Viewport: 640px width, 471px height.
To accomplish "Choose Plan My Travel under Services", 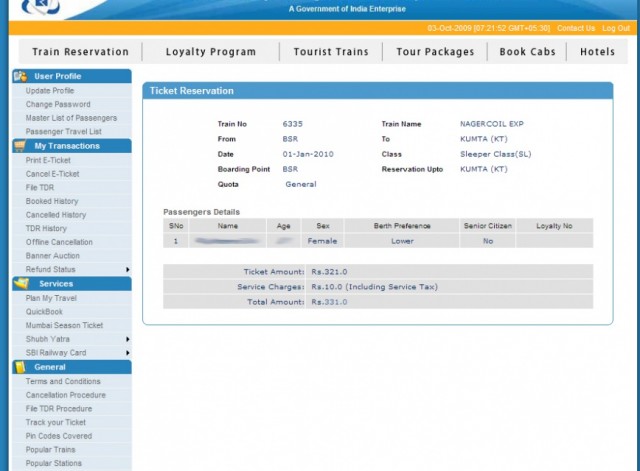I will click(52, 298).
